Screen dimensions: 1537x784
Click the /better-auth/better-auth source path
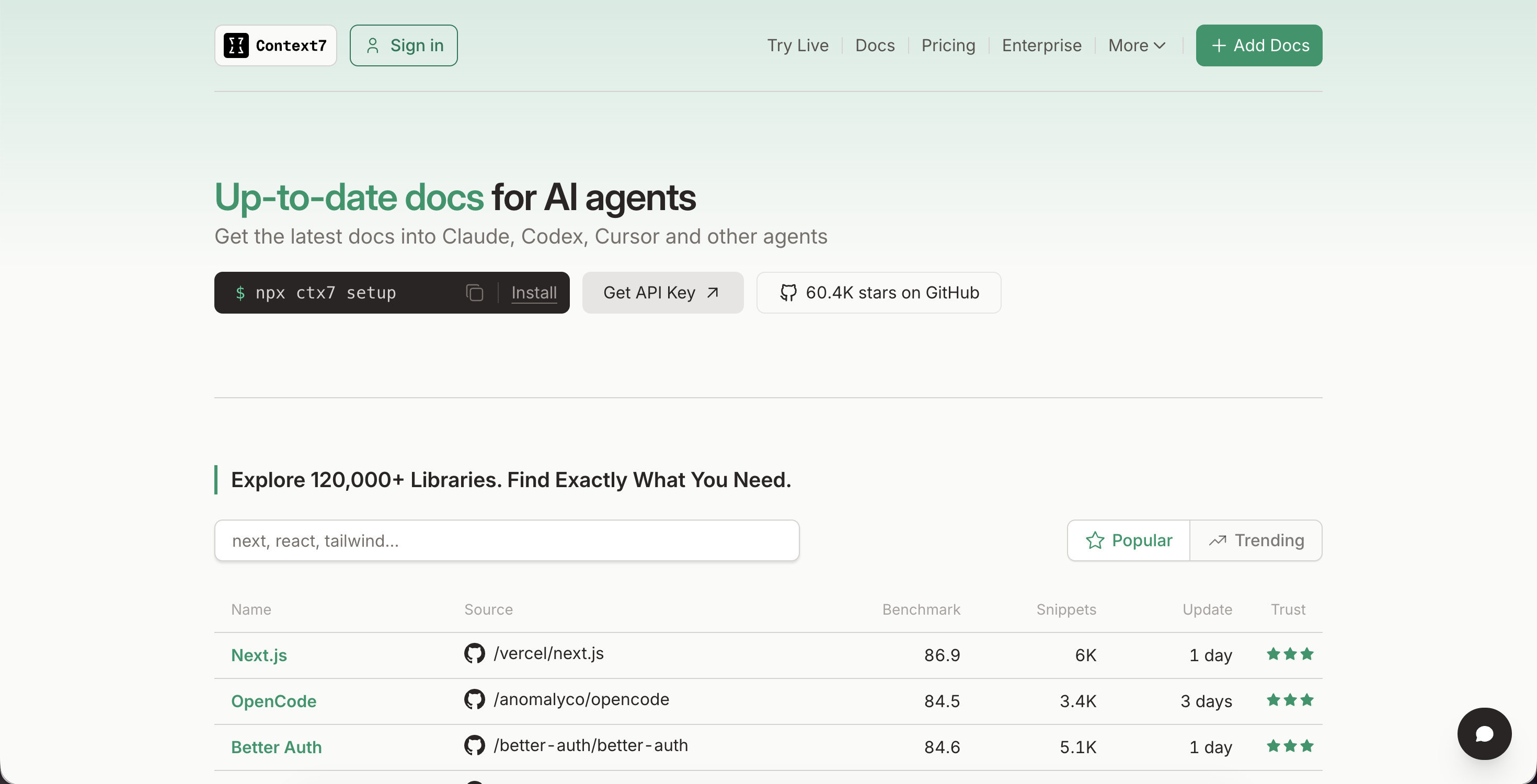tap(591, 745)
